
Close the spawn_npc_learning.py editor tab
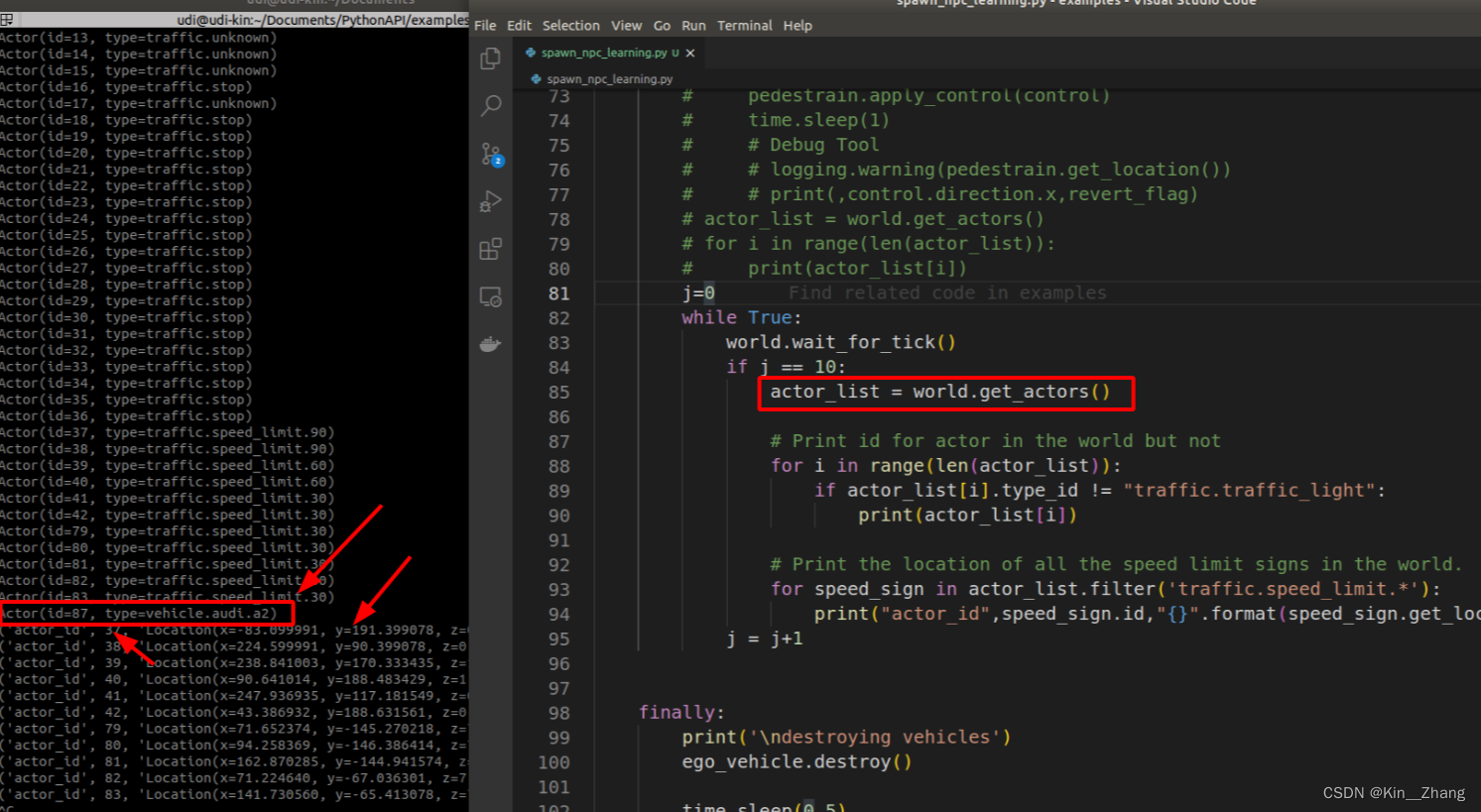[x=690, y=54]
